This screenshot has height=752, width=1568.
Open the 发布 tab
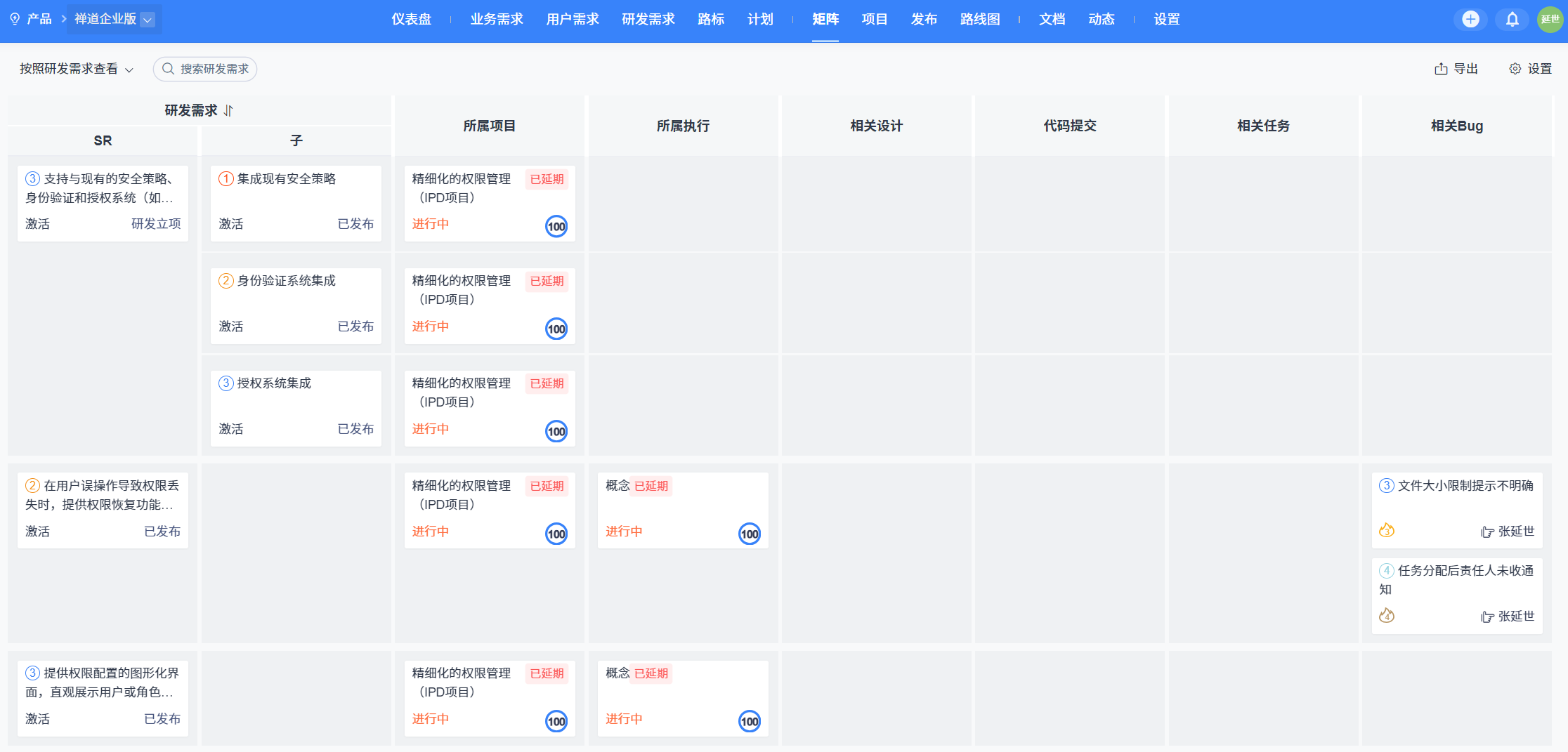pyautogui.click(x=924, y=20)
